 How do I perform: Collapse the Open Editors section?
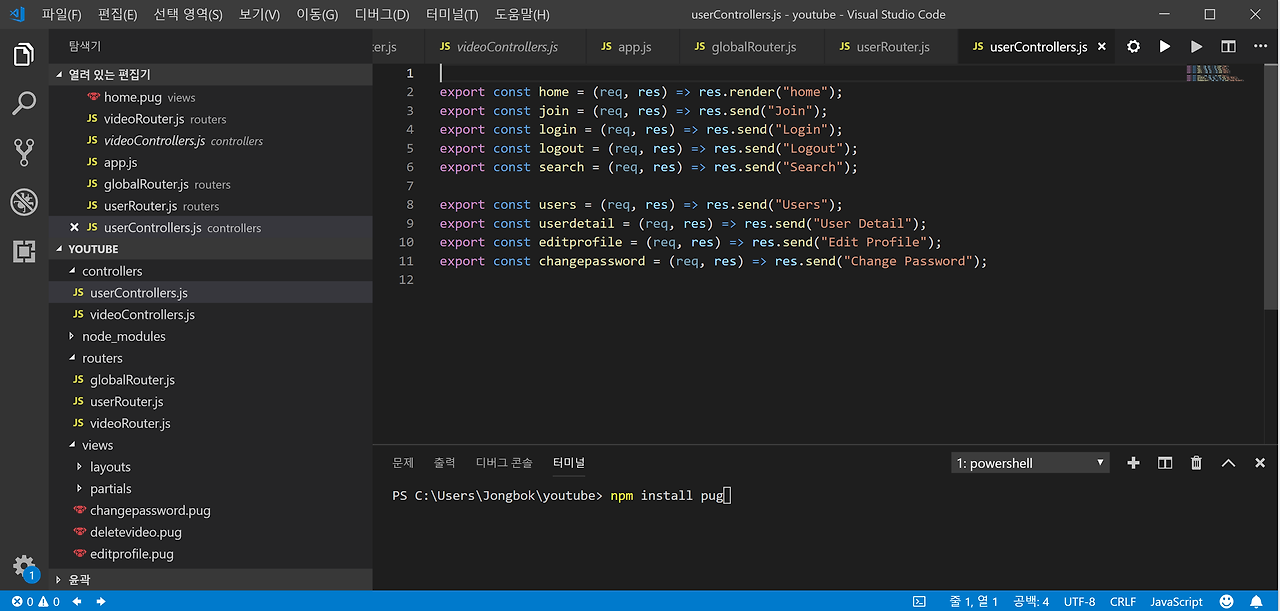coord(211,75)
